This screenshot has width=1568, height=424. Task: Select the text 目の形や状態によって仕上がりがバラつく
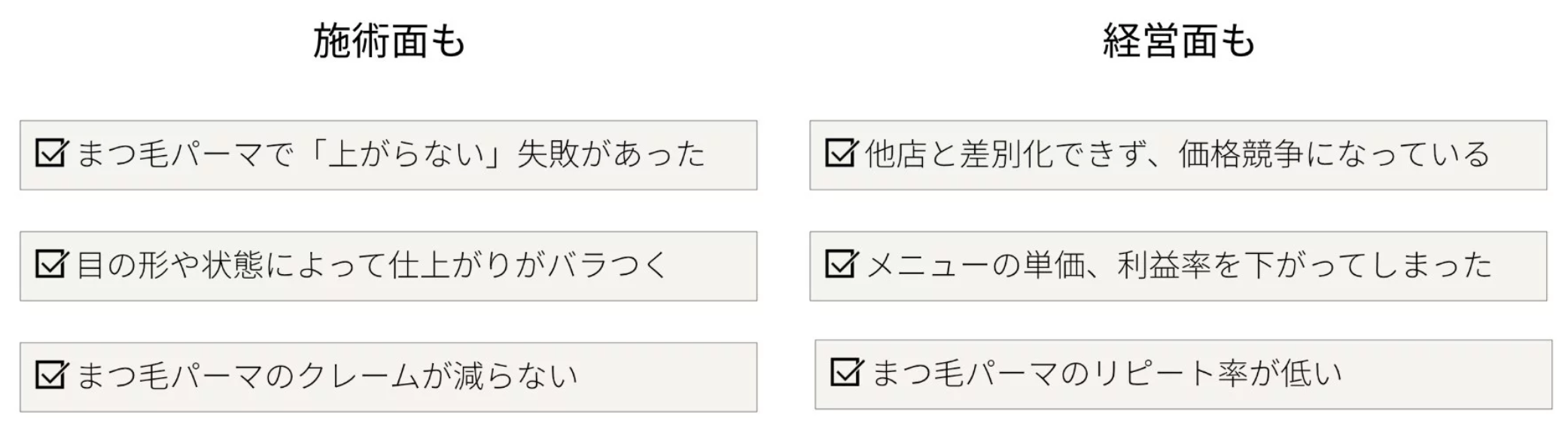pos(373,264)
